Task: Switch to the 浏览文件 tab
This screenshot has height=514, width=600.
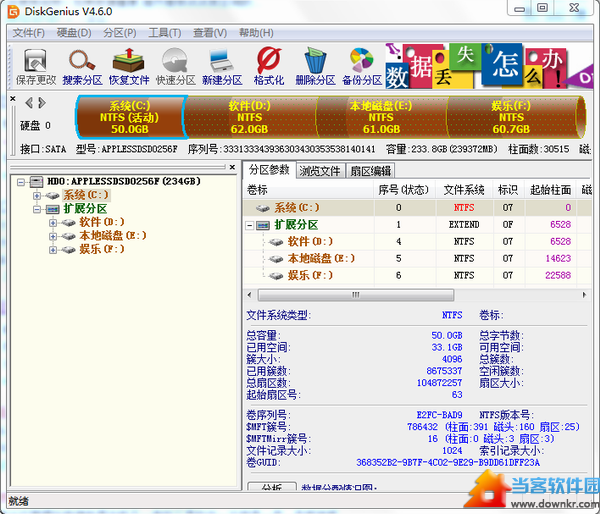Action: click(320, 171)
